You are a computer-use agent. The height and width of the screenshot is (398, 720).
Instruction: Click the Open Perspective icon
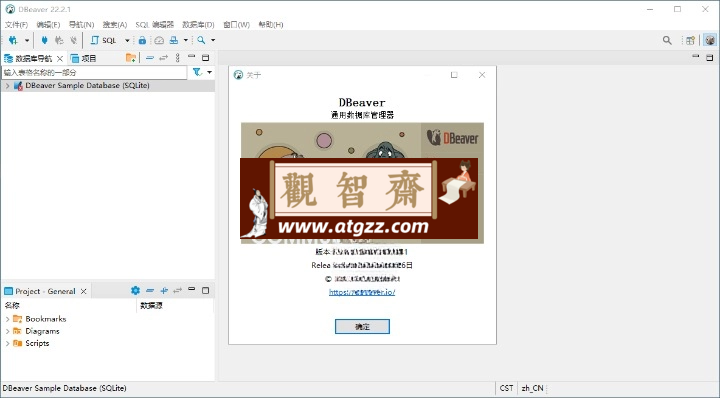pos(690,40)
